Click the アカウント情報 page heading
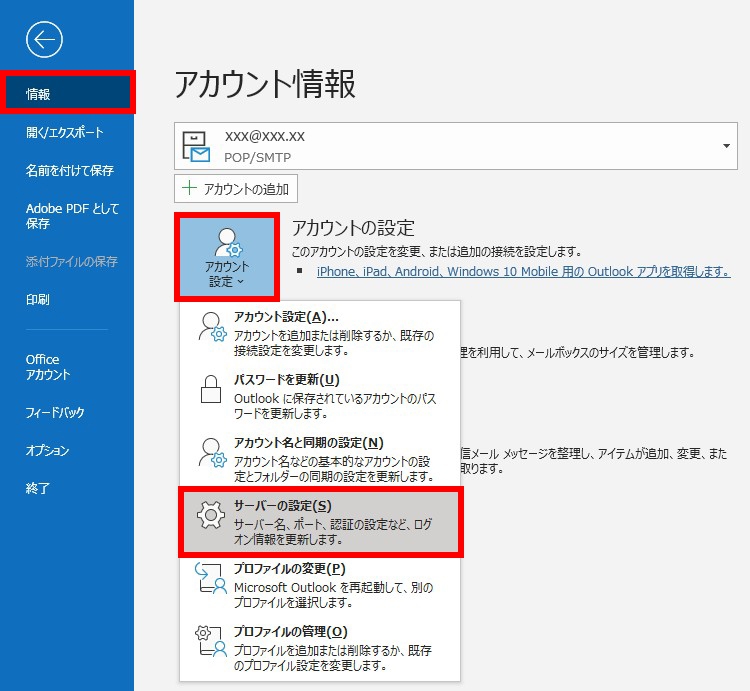750x691 pixels. click(265, 84)
